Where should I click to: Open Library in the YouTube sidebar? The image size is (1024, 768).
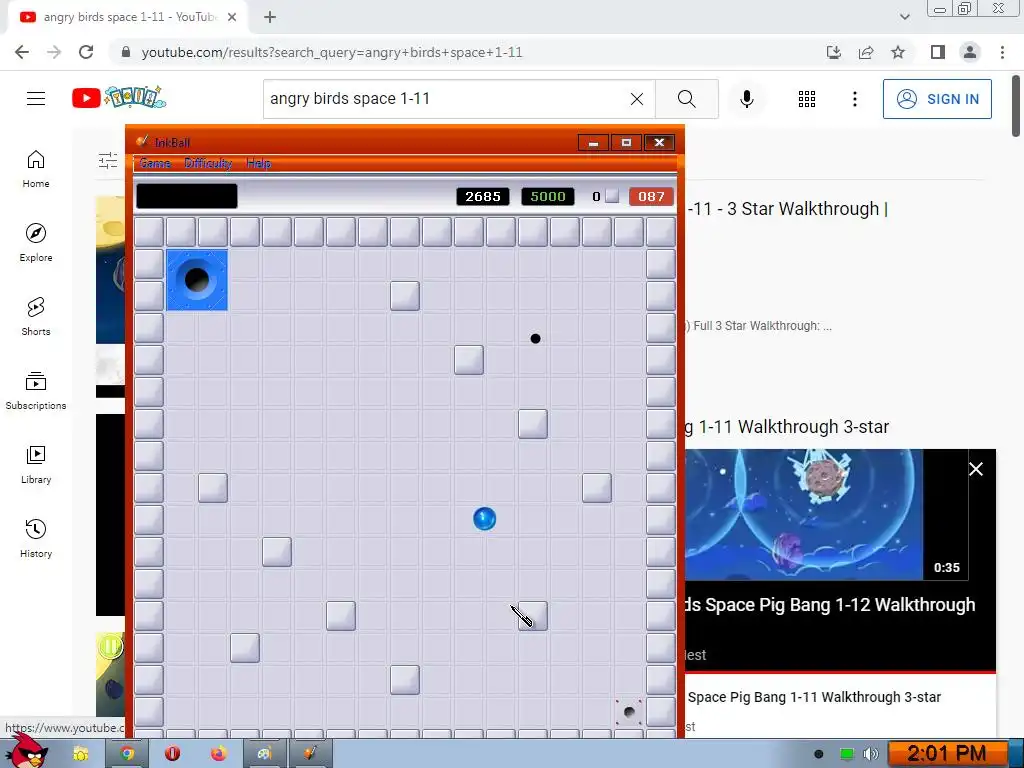point(36,464)
